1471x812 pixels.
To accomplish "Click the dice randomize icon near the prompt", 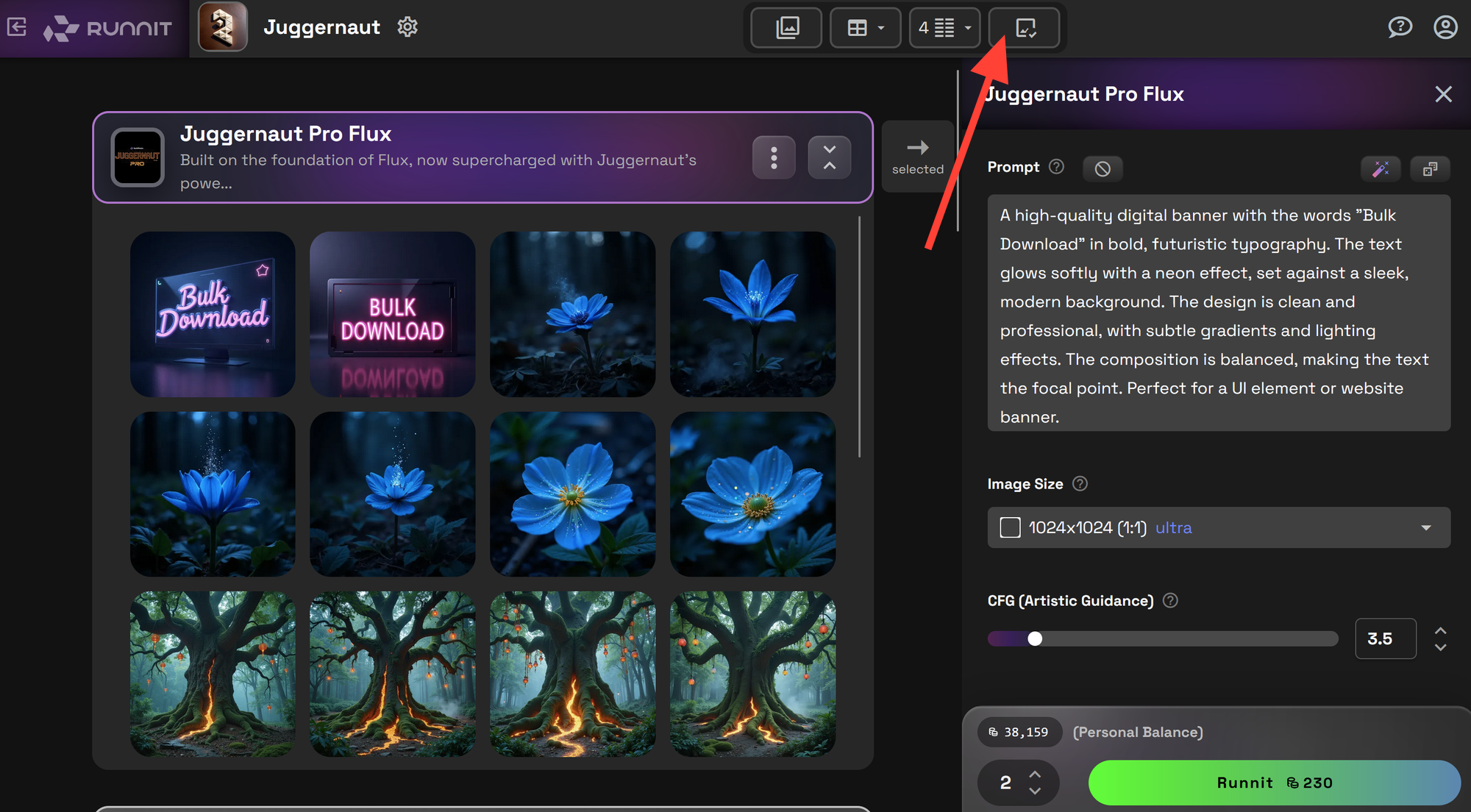I will [1430, 168].
